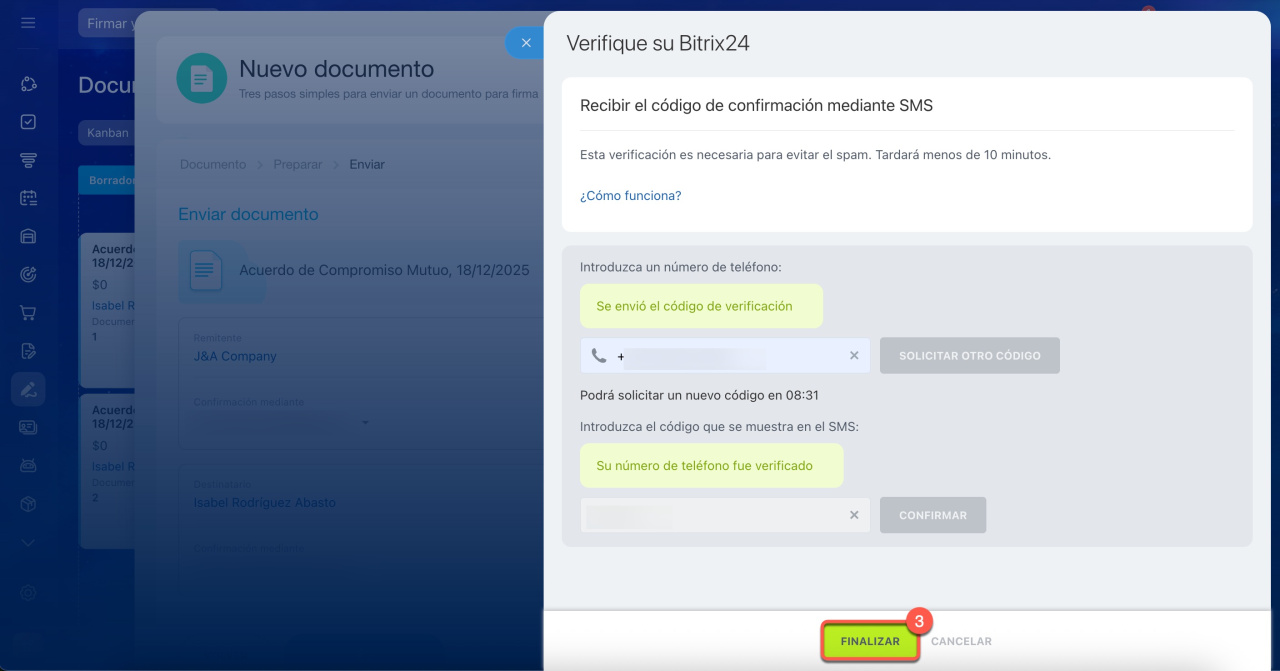1280x671 pixels.
Task: Click the Cancelar button
Action: coord(961,641)
